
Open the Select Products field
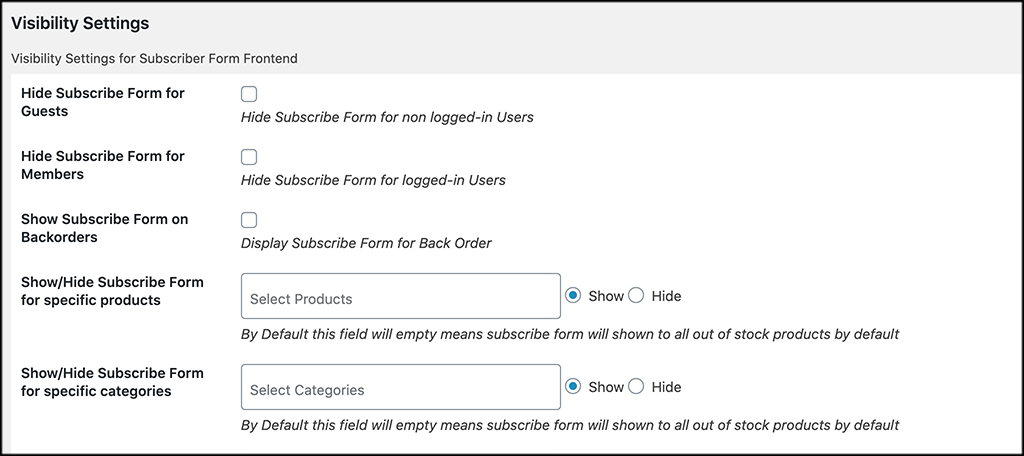click(401, 296)
